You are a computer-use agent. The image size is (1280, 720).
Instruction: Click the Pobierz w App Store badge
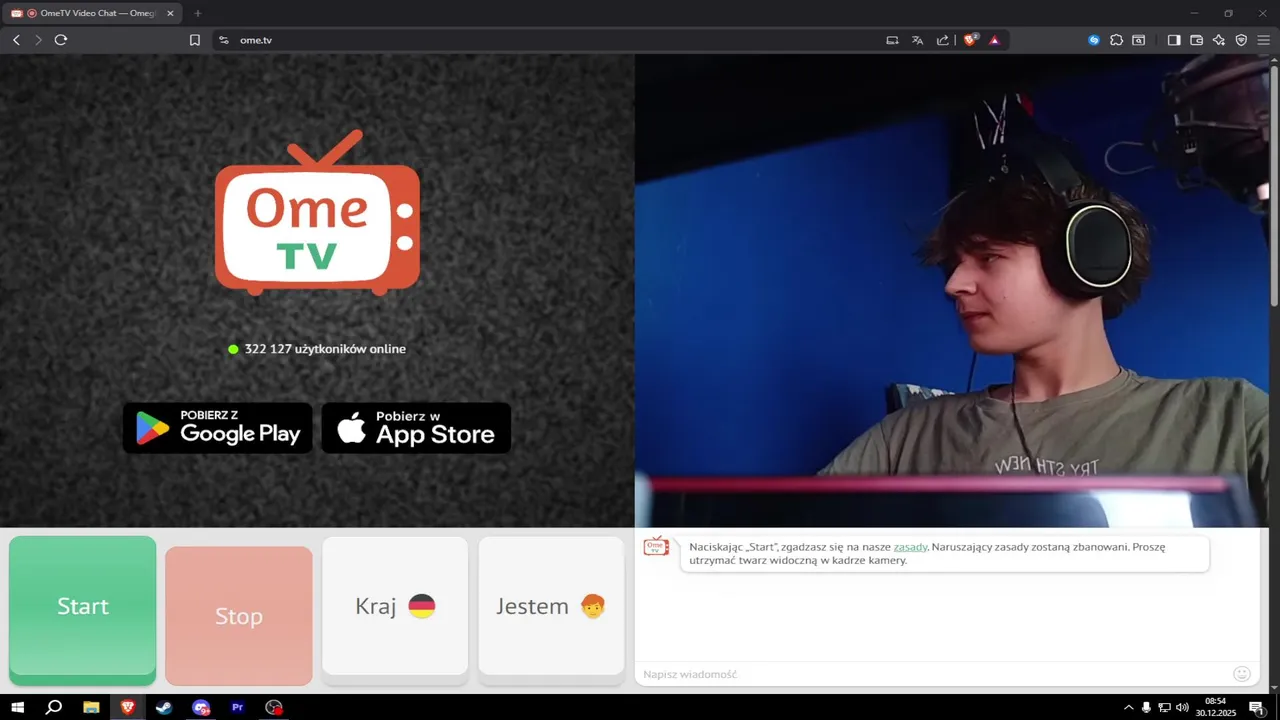416,428
